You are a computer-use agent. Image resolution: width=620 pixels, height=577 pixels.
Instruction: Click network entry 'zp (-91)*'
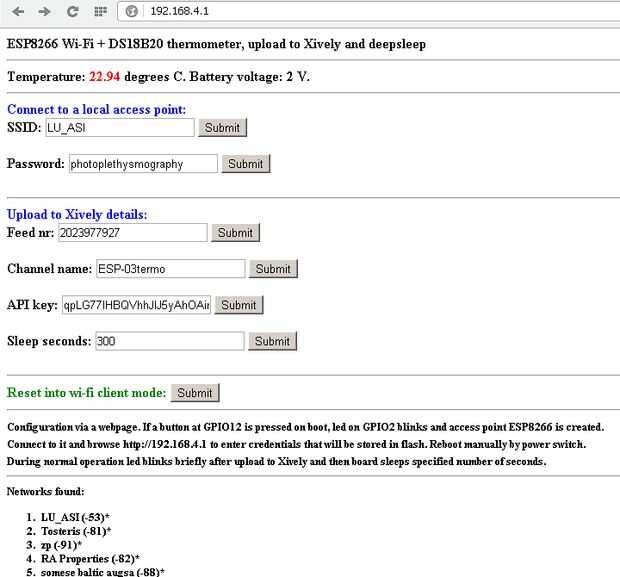pos(61,545)
